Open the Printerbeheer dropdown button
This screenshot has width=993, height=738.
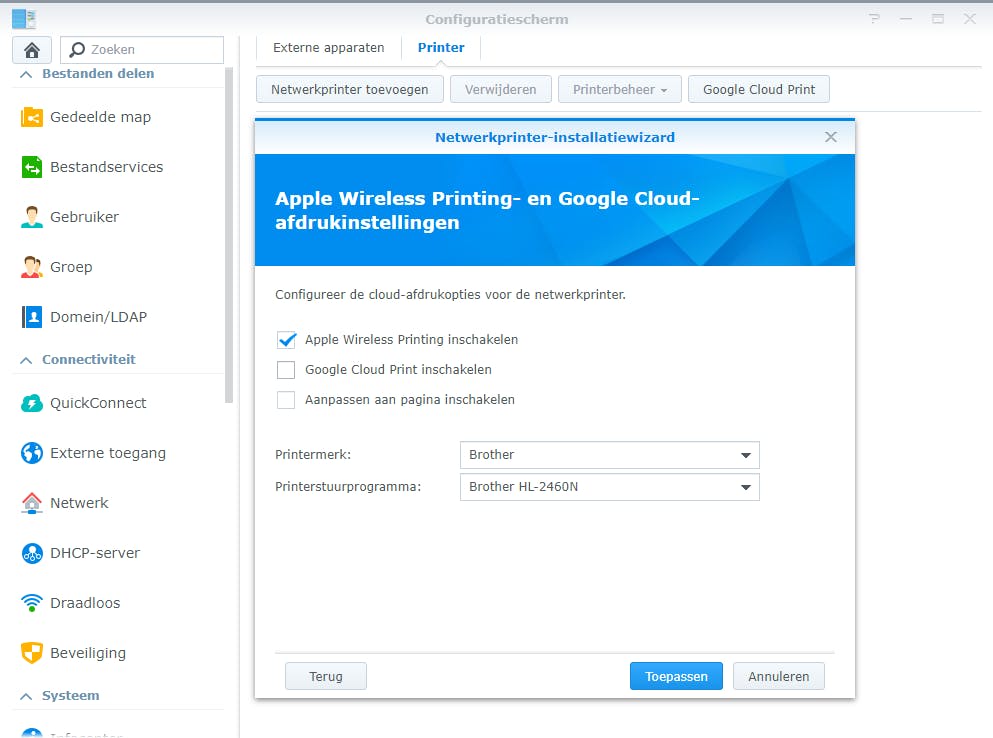[619, 89]
